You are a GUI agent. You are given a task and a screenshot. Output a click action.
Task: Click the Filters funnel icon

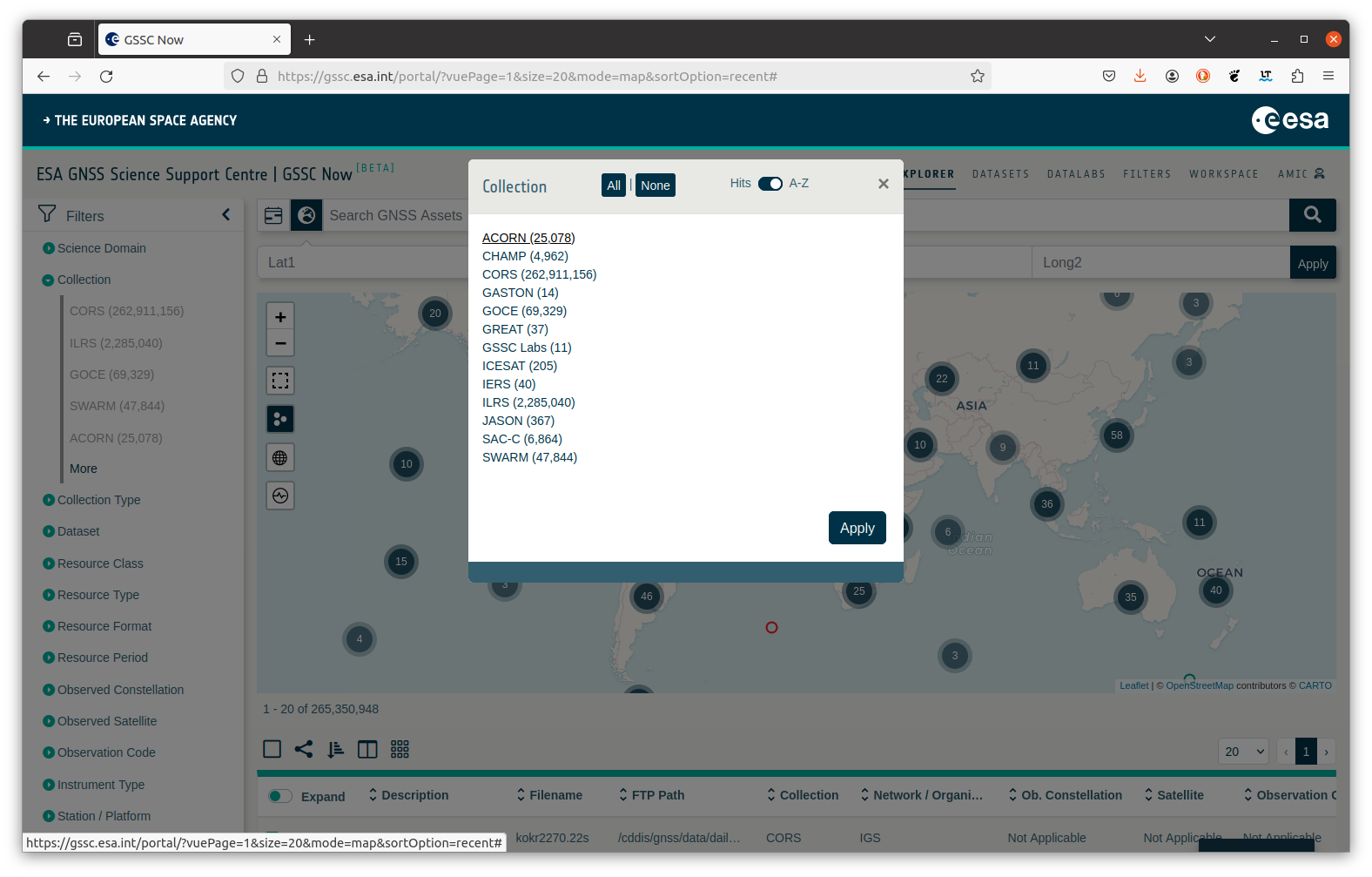point(47,214)
